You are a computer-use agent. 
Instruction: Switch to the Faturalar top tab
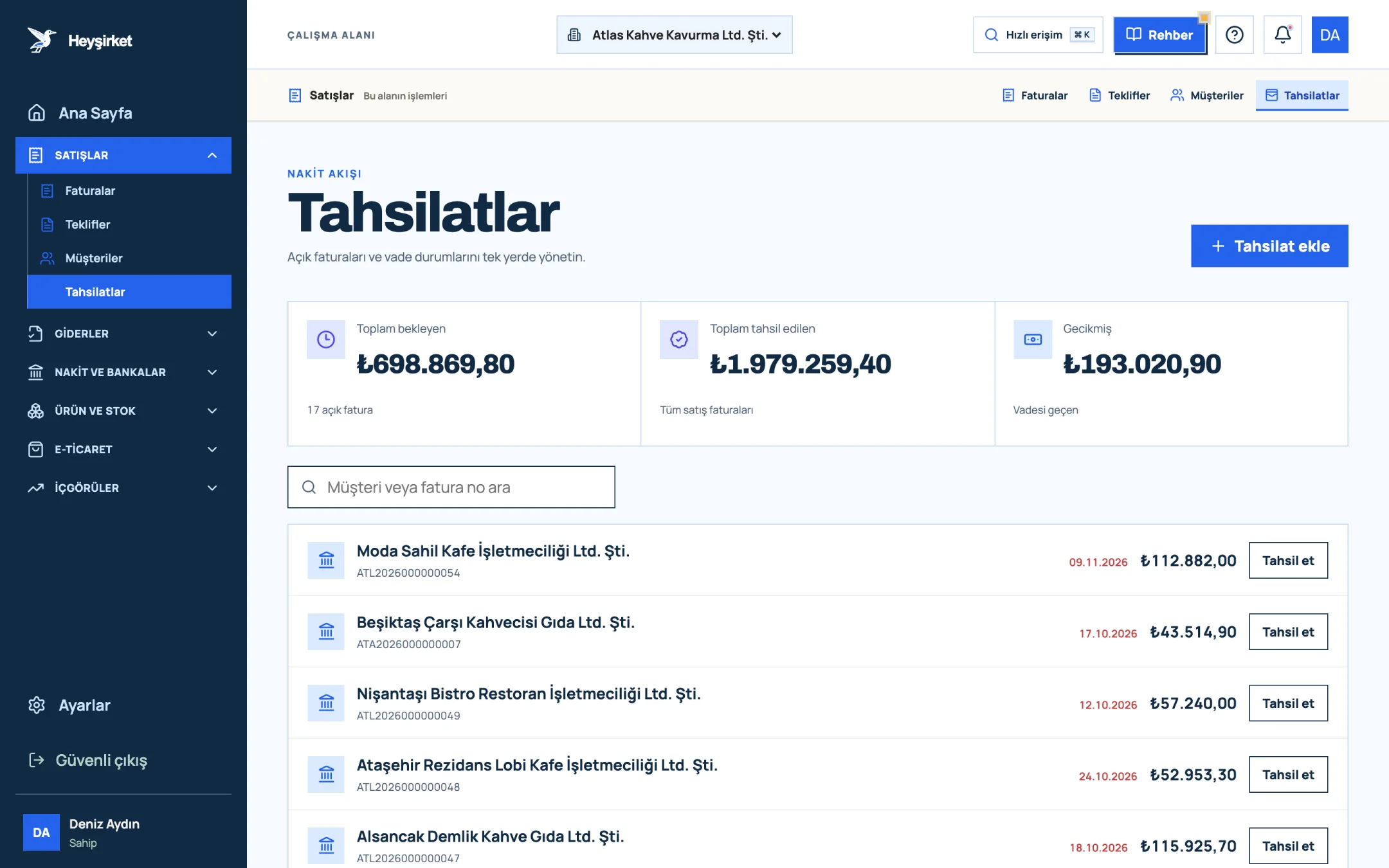[1035, 96]
